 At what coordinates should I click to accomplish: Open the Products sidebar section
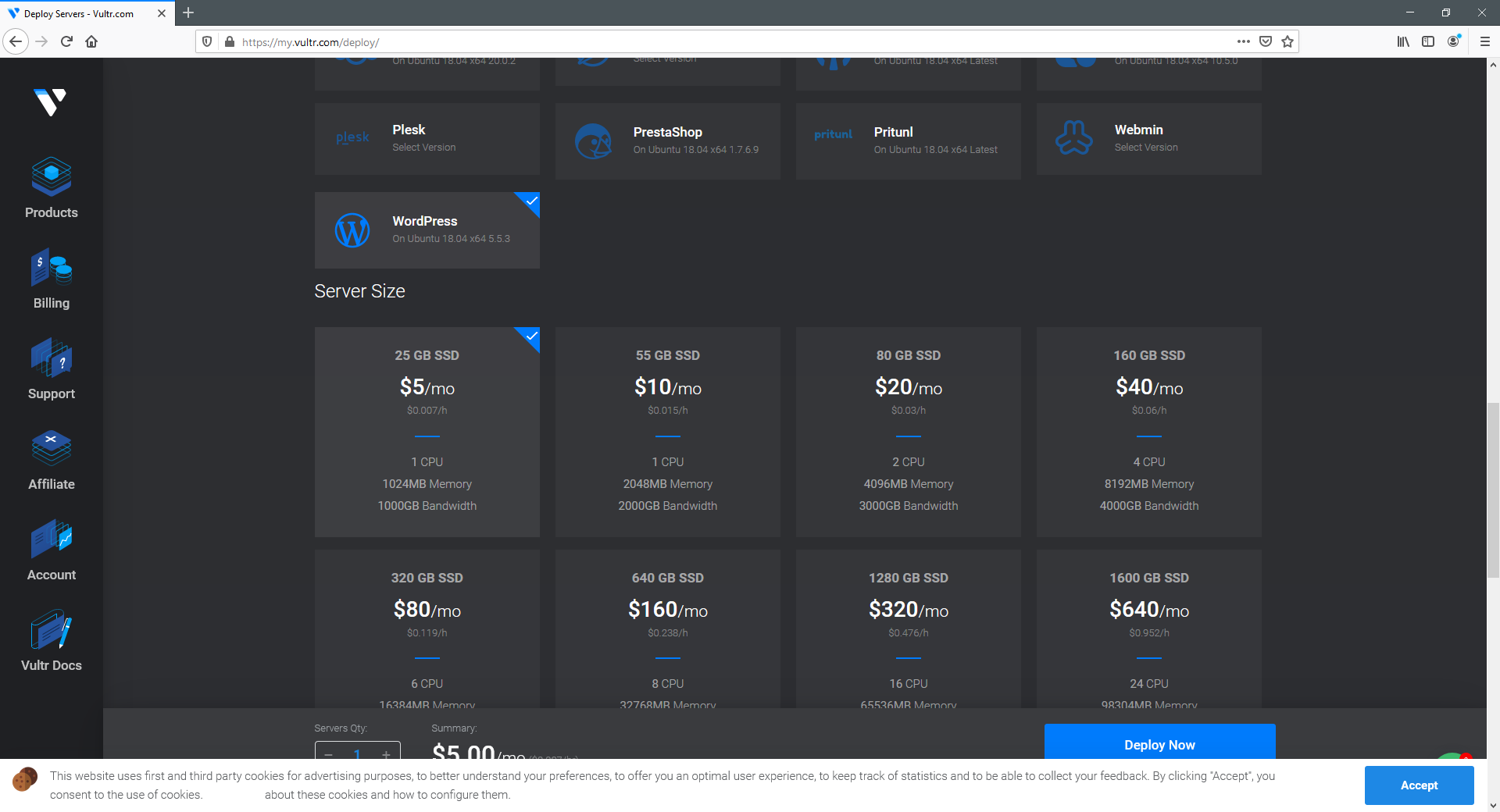(51, 187)
